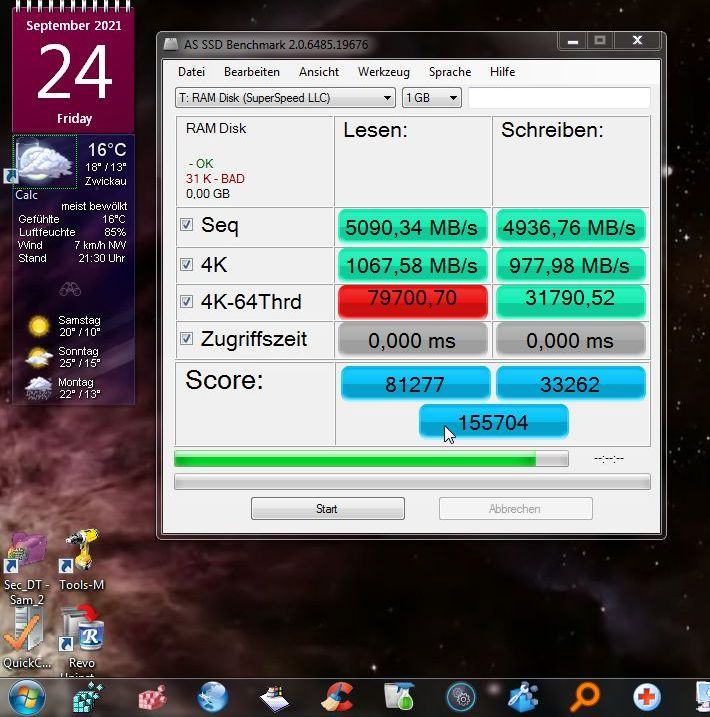This screenshot has width=710, height=717.
Task: Click the September 2021 calendar header
Action: [x=74, y=26]
